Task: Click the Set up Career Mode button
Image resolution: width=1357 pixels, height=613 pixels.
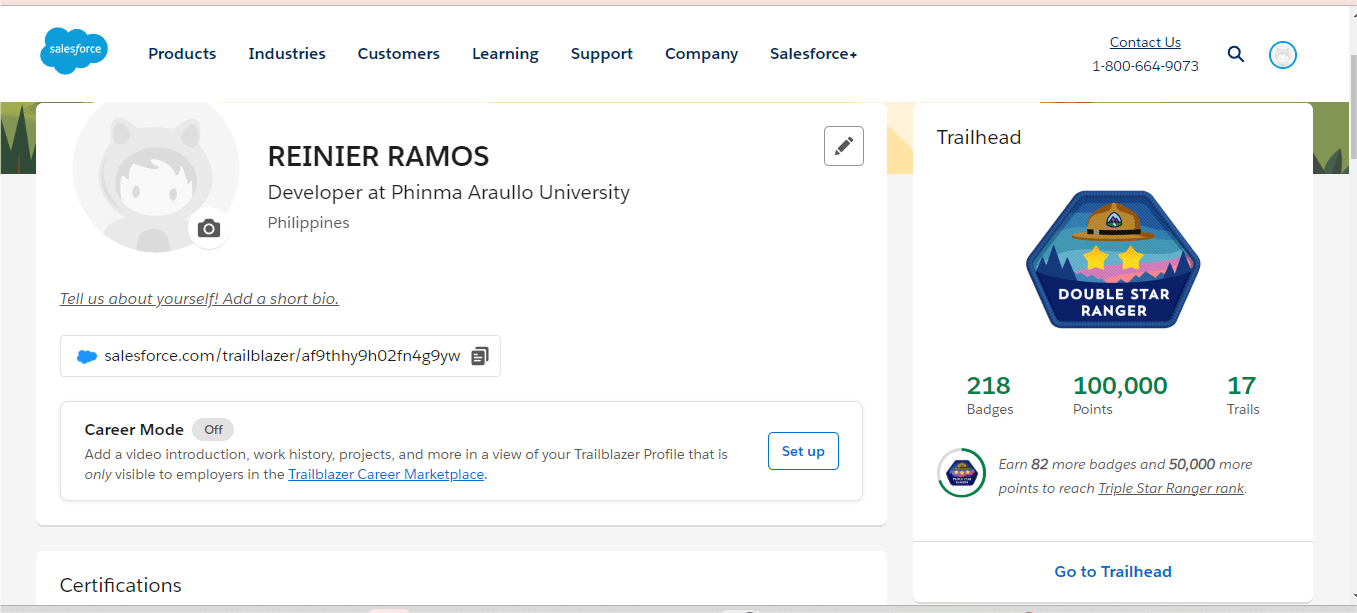Action: coord(803,451)
